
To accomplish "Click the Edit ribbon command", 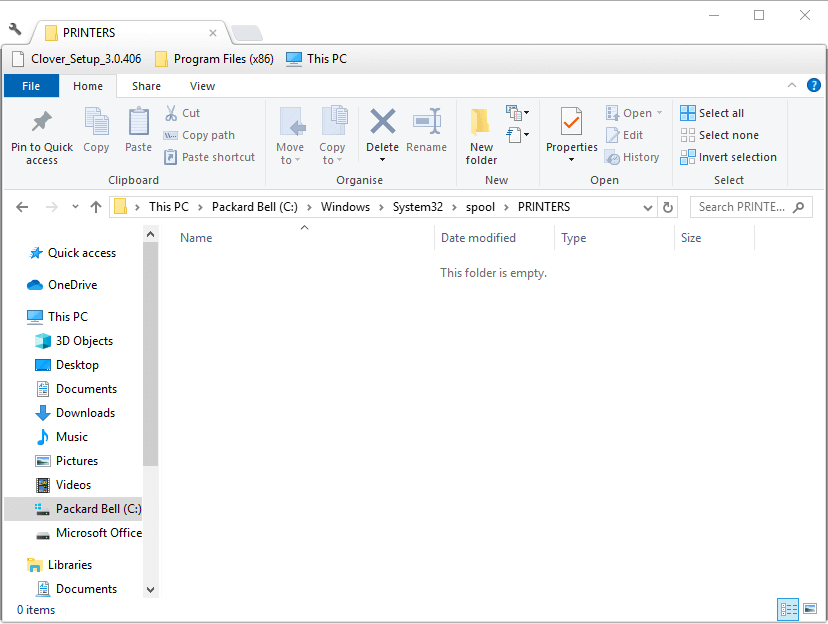I will [x=624, y=135].
